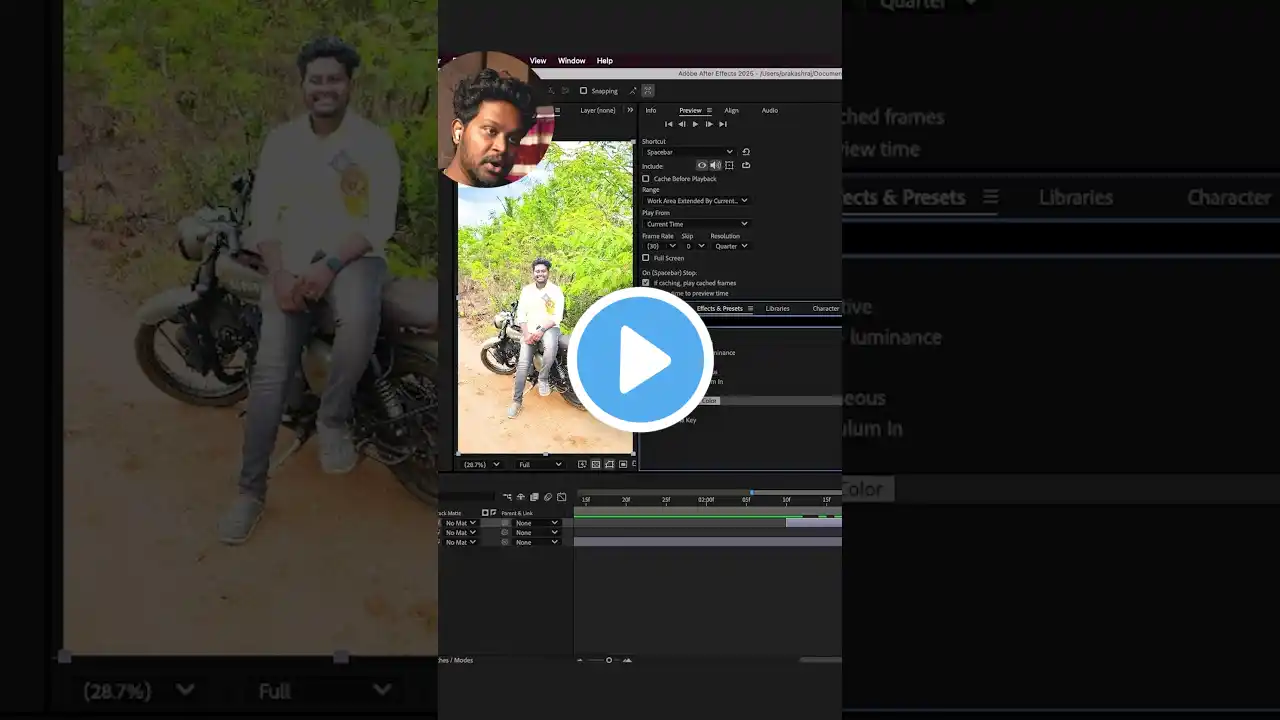Open the sharp Full resolution dropdown under viewer
Image resolution: width=1280 pixels, height=720 pixels.
540,464
